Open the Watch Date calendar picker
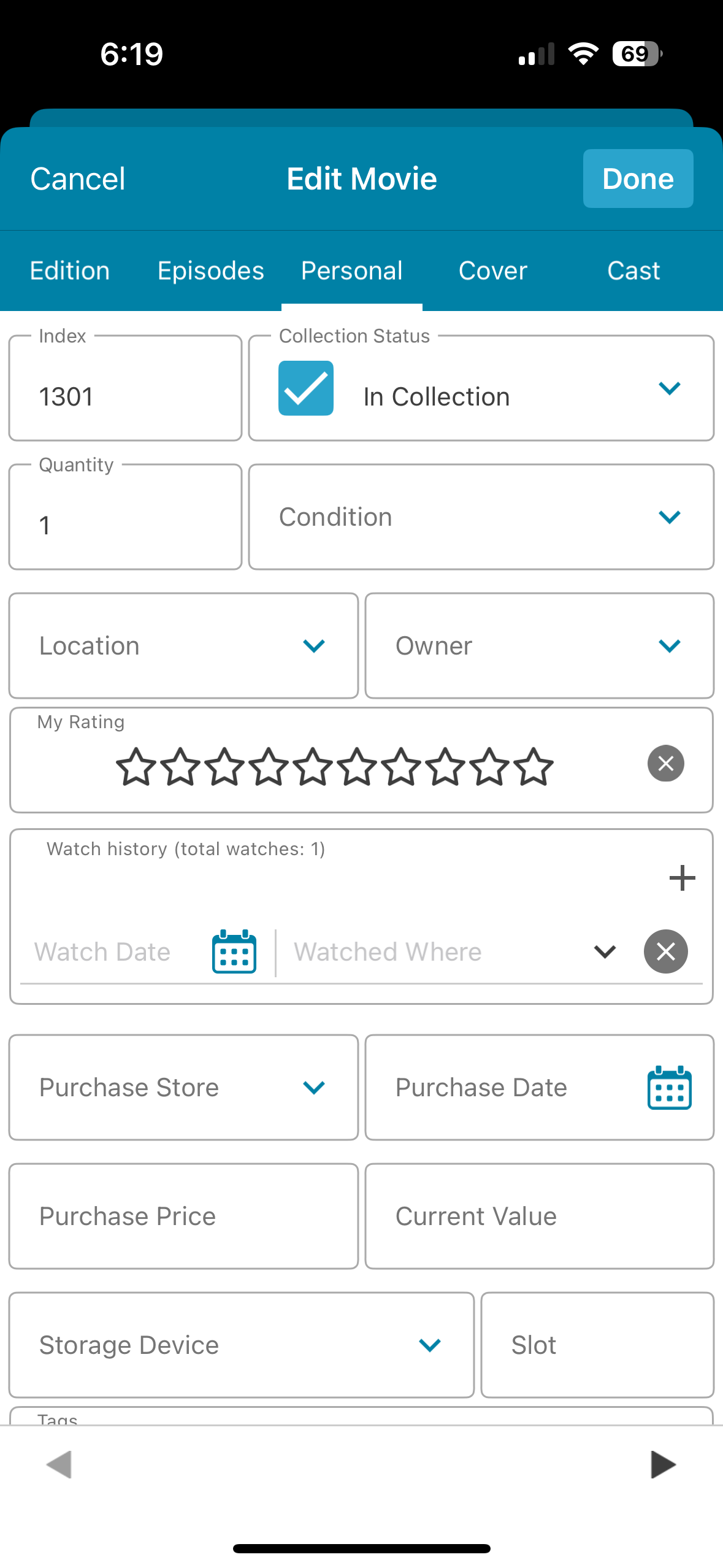This screenshot has width=723, height=1568. 234,951
